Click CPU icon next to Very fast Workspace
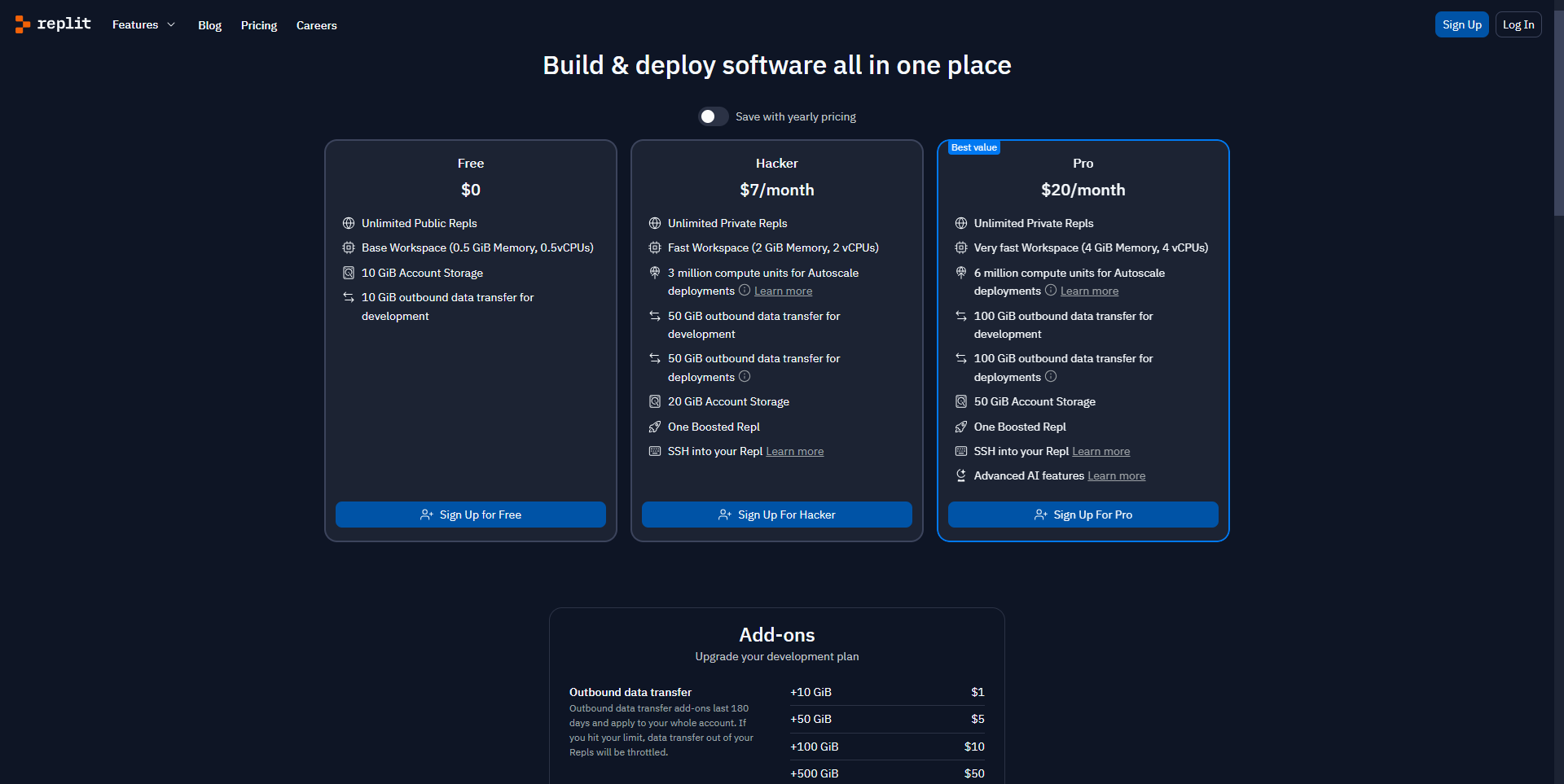The image size is (1564, 784). coord(961,247)
